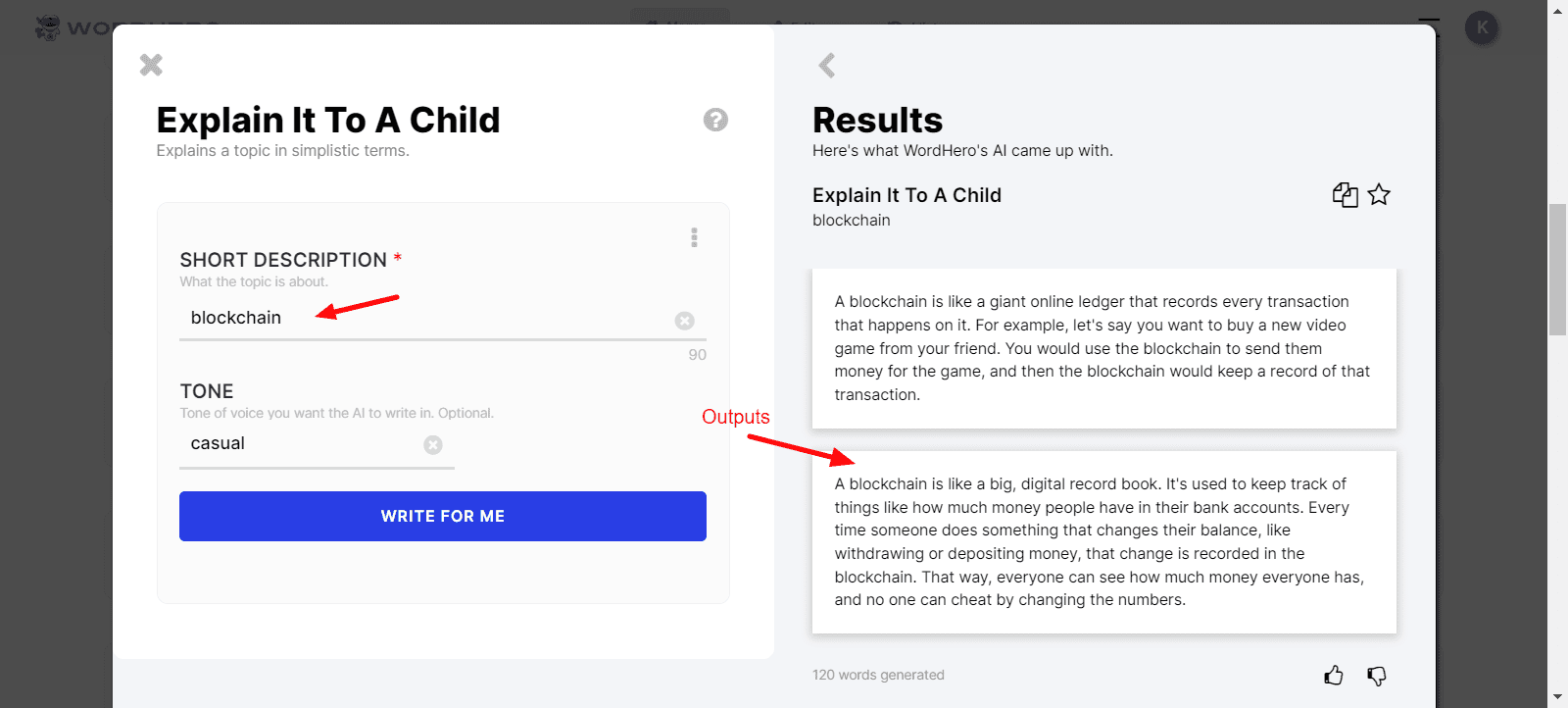
Task: Give the output a thumbs down
Action: 1377,676
